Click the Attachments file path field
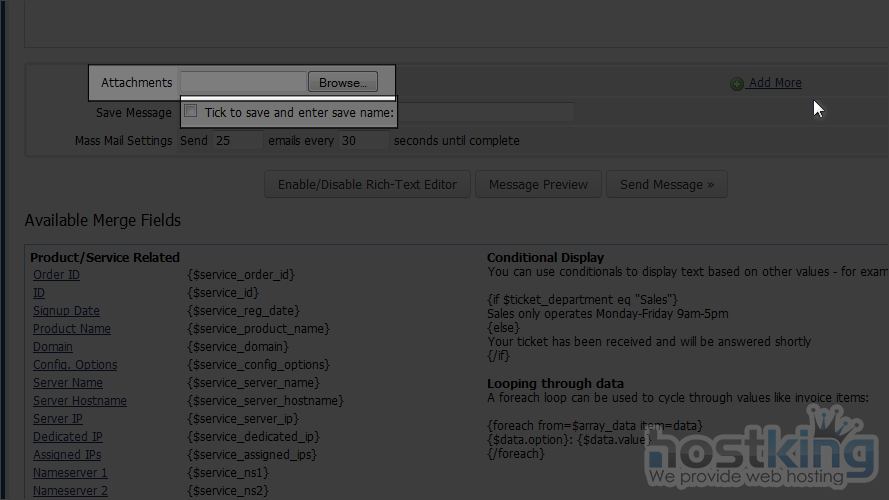Image resolution: width=889 pixels, height=500 pixels. (243, 82)
